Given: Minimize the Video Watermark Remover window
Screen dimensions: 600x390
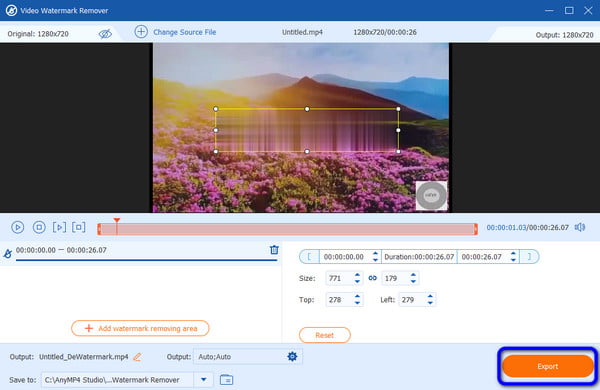Looking at the screenshot, I should 549,11.
